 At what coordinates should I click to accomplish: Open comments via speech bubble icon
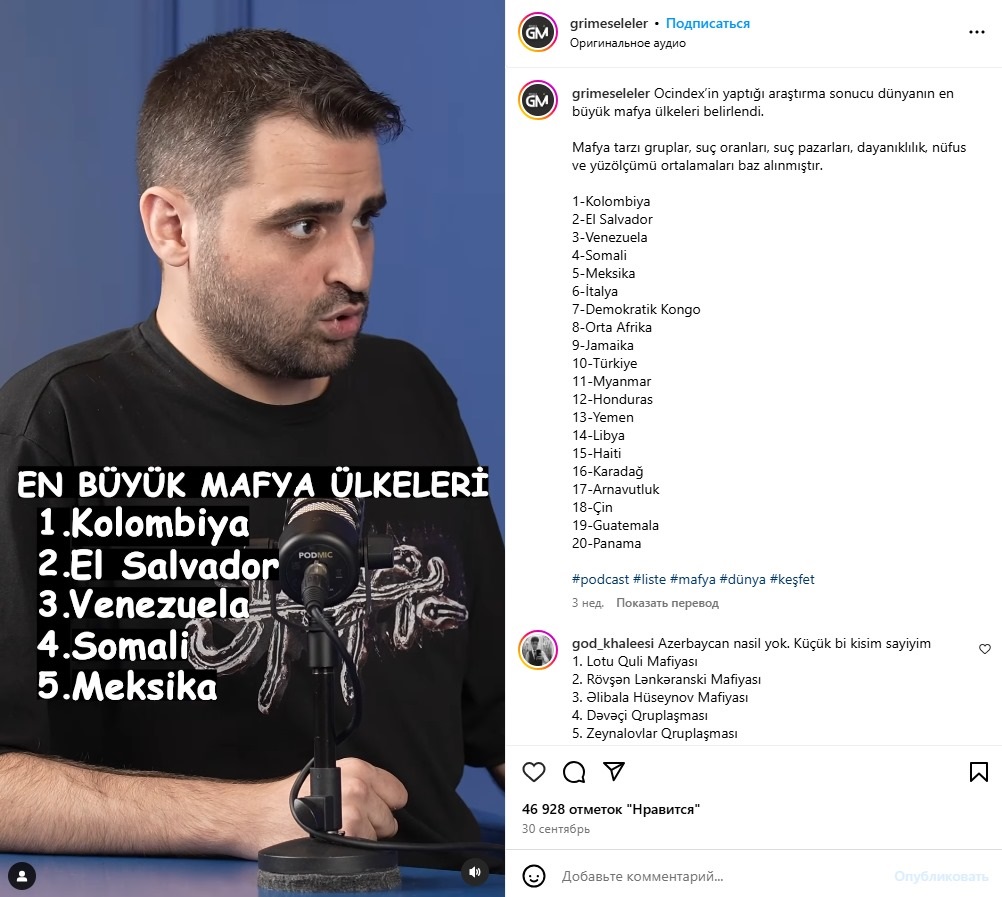(x=574, y=772)
